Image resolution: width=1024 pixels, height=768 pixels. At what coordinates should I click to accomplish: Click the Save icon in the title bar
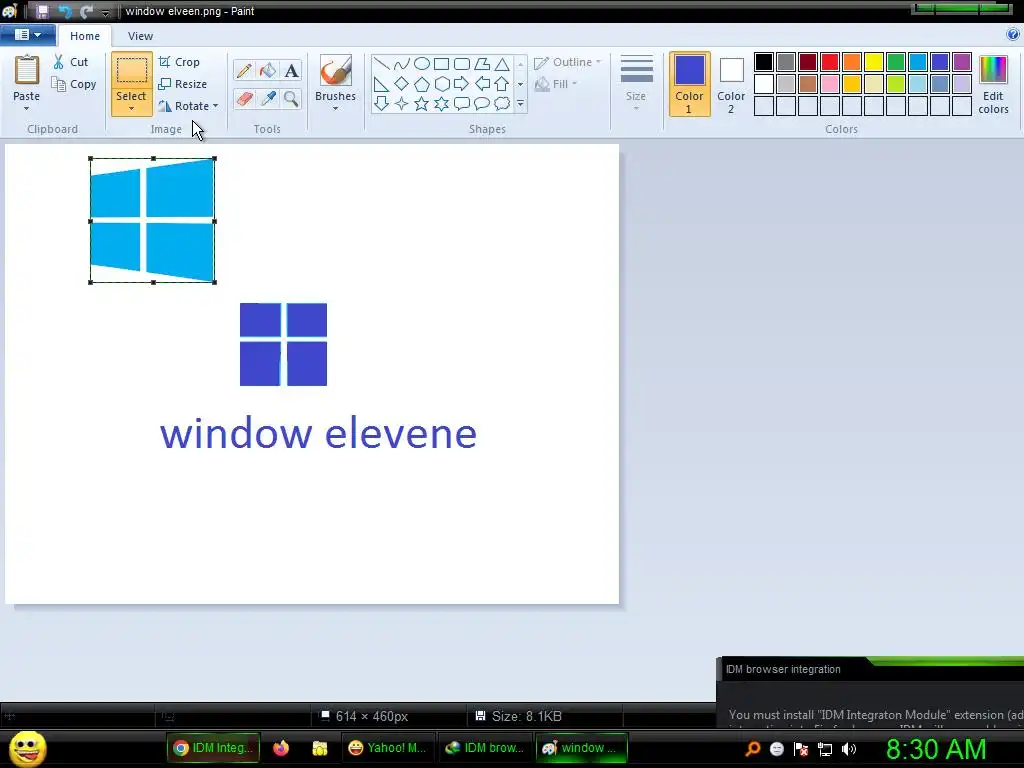pos(42,11)
